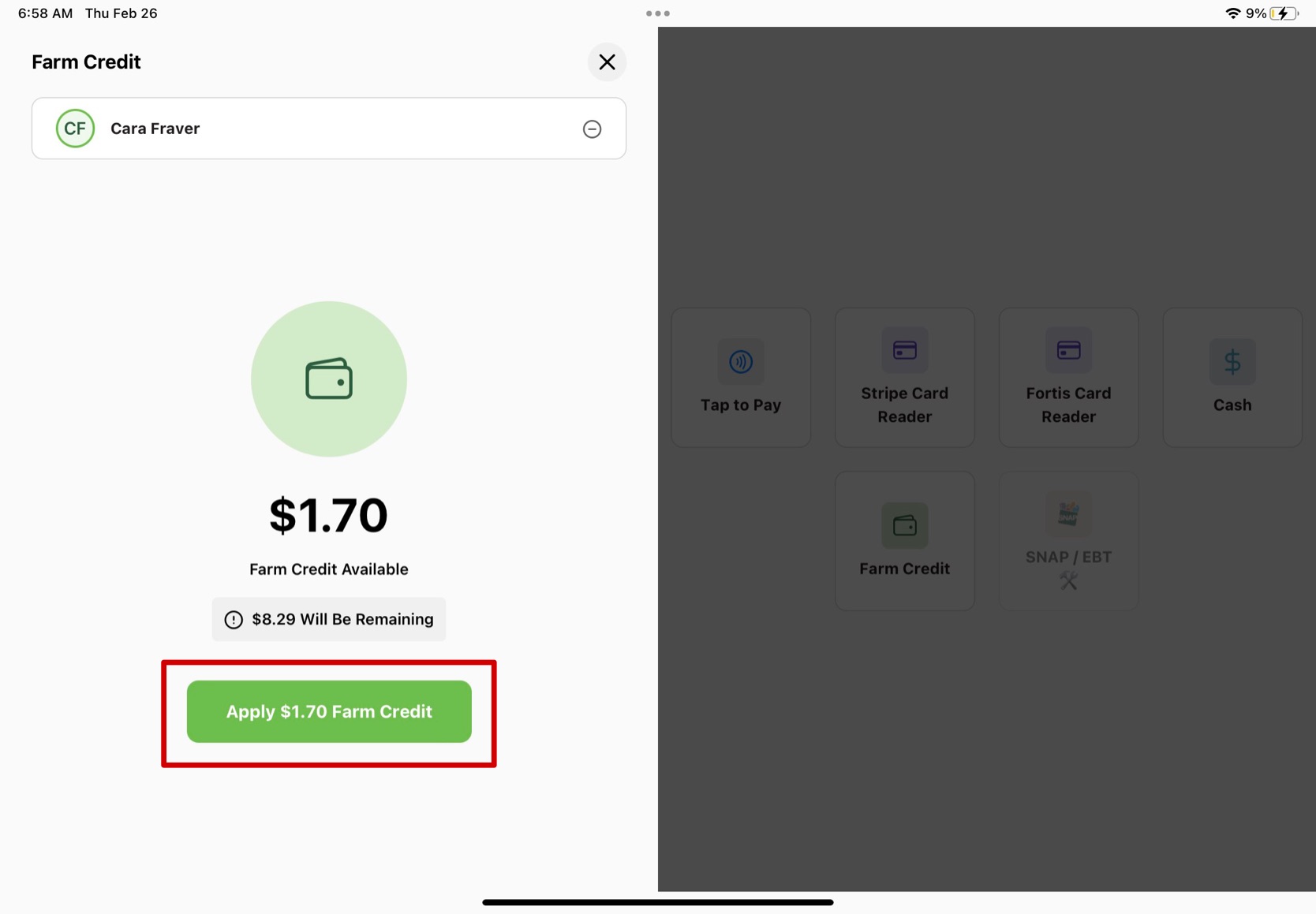The image size is (1316, 914).
Task: Remove customer Cara Fraver with minus icon
Action: coord(592,129)
